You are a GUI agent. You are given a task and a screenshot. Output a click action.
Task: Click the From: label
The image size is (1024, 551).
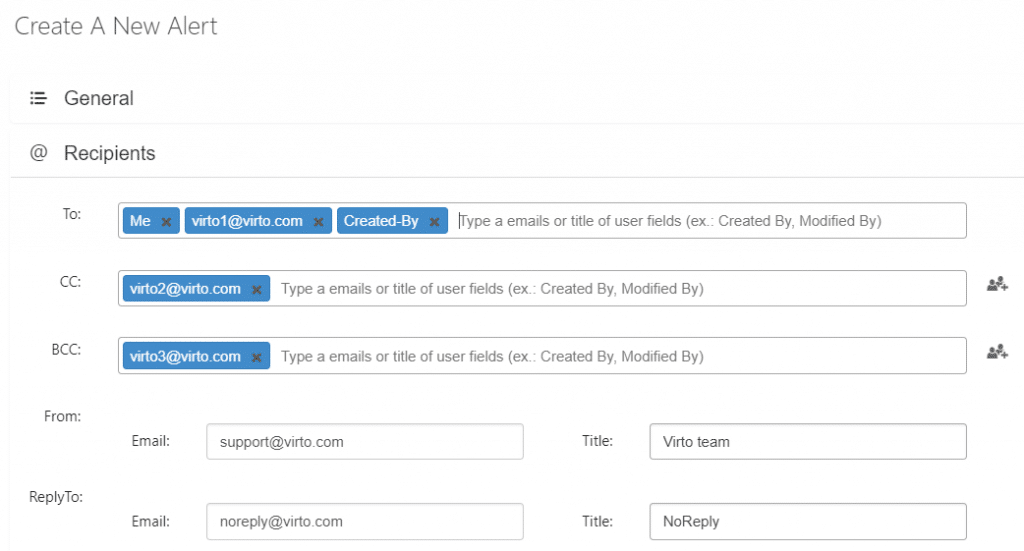[63, 416]
